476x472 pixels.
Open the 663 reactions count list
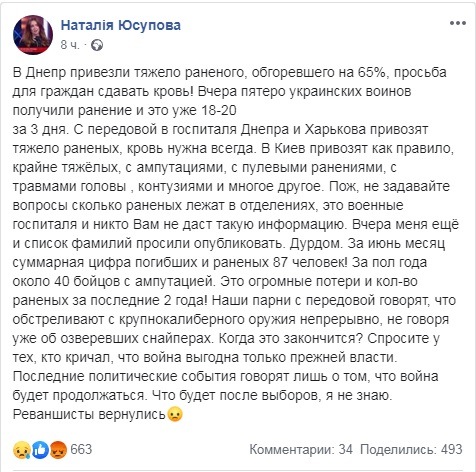[x=81, y=449]
